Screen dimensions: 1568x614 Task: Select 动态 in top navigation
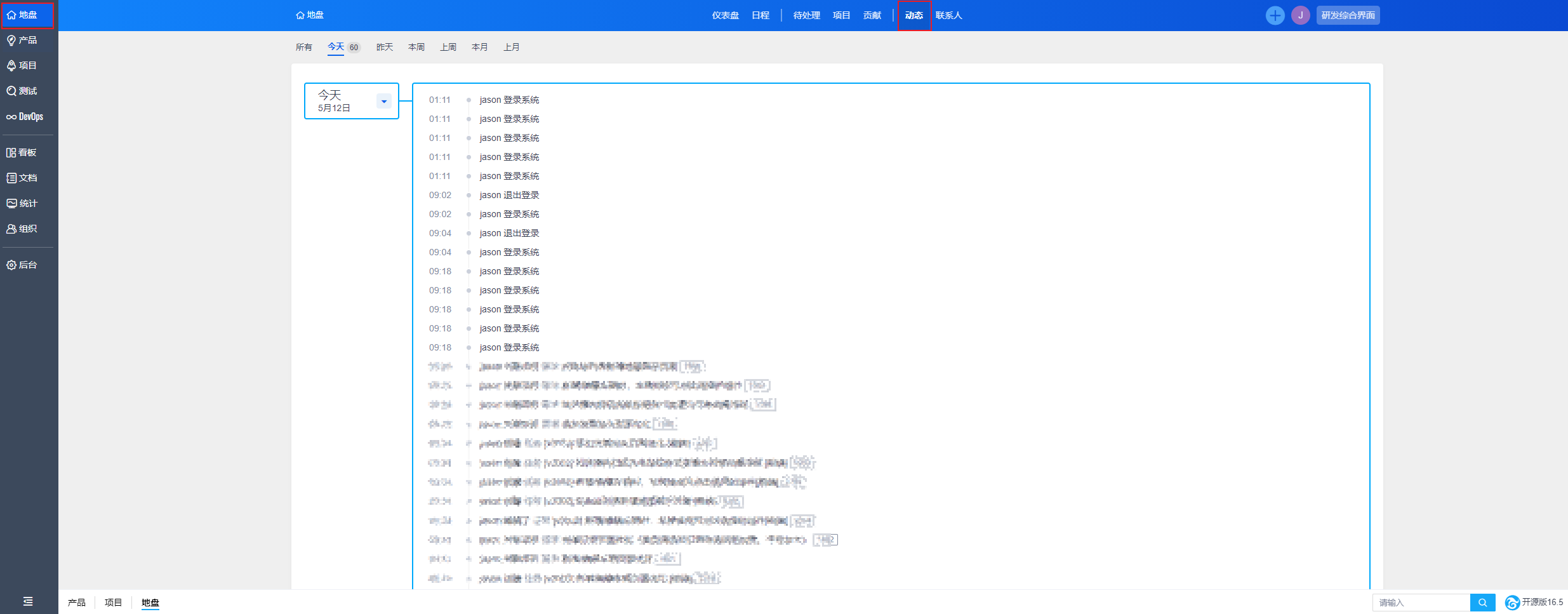(x=914, y=15)
